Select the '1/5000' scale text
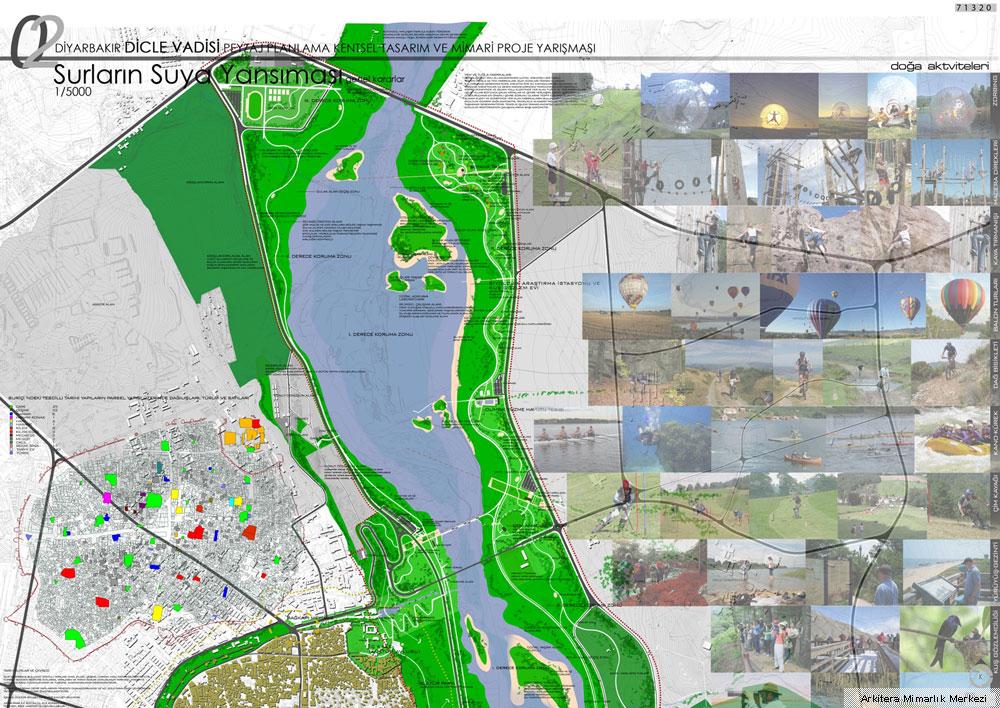 click(72, 92)
